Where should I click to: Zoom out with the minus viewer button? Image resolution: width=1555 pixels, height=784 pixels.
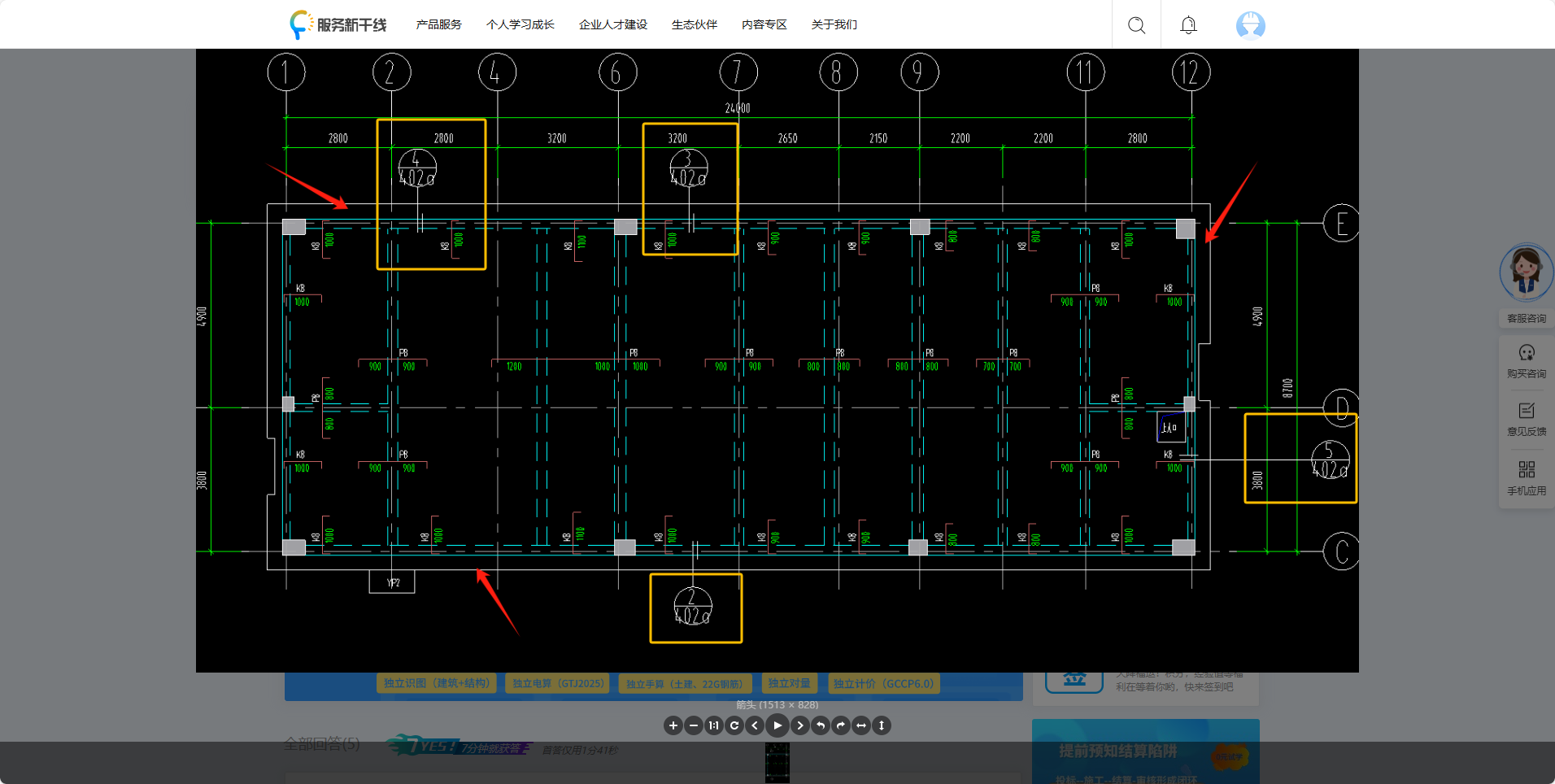(694, 725)
